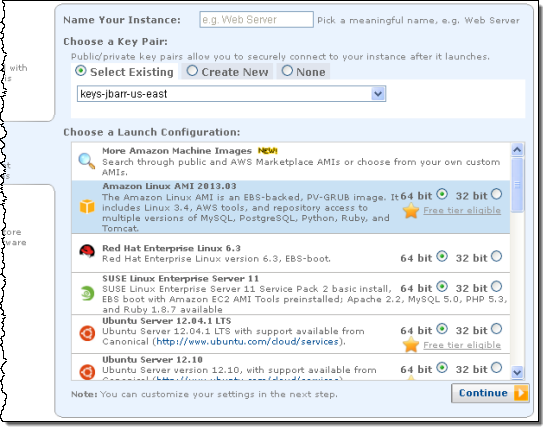543x428 pixels.
Task: Click the scroll up arrow of the AMI list
Action: [517, 150]
